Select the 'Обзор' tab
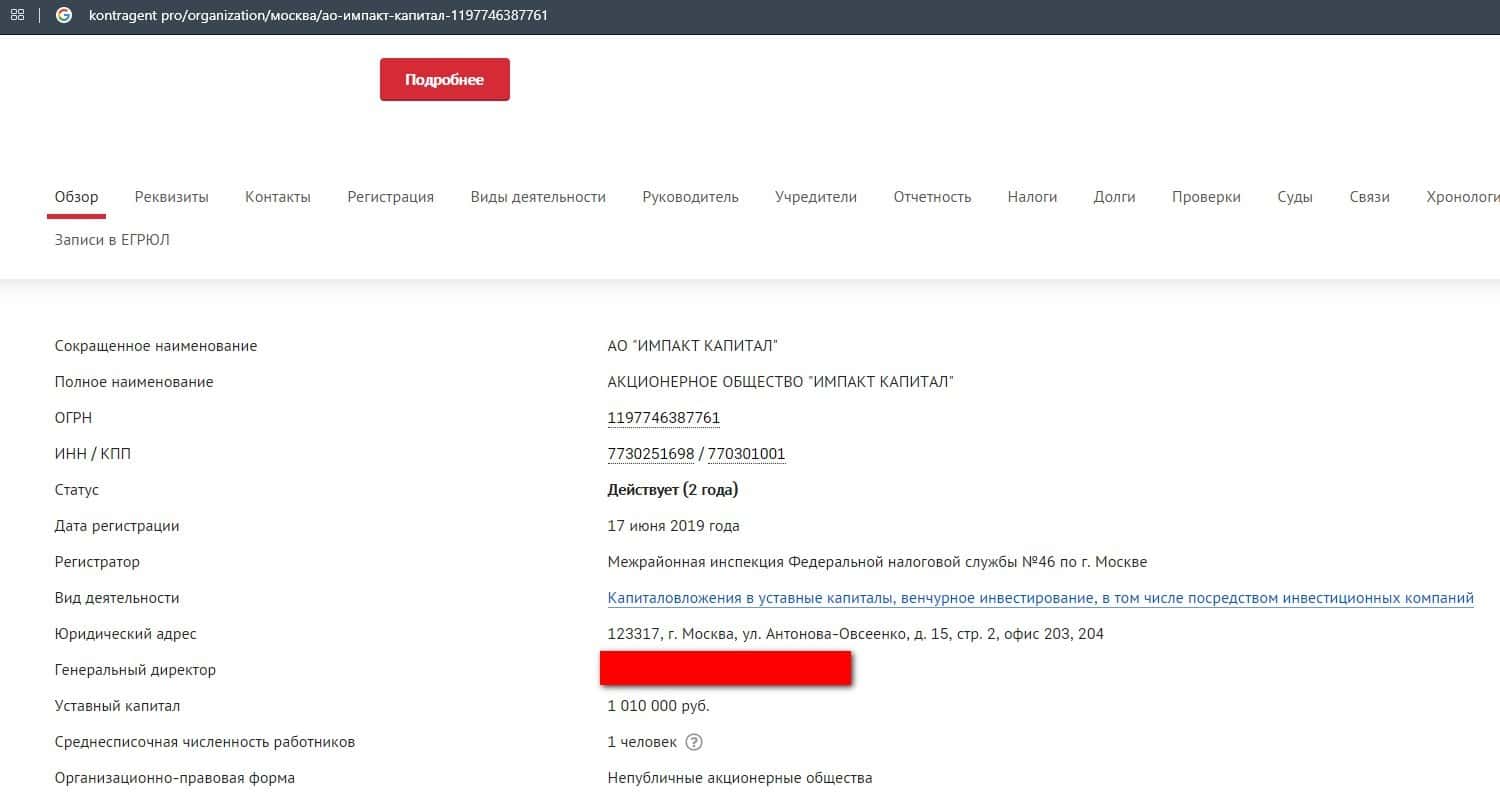1500x805 pixels. click(77, 197)
